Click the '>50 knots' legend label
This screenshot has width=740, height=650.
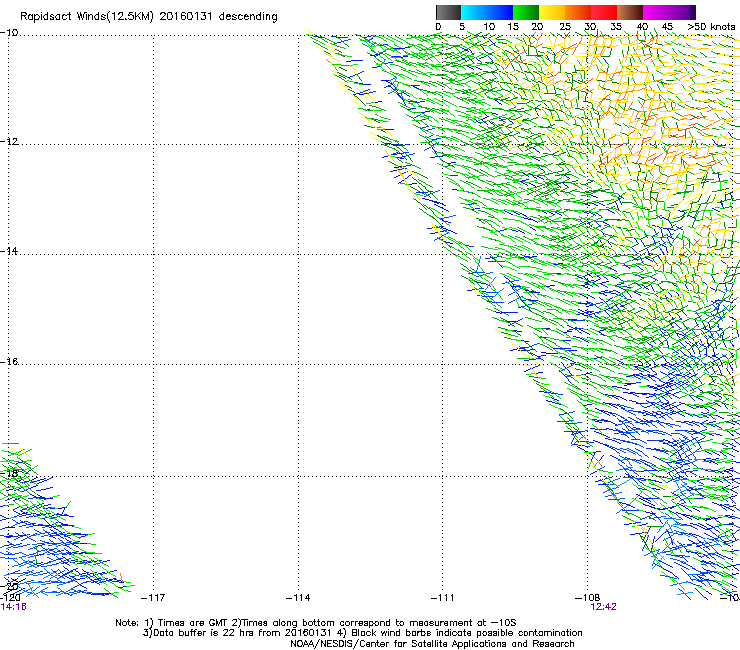pyautogui.click(x=711, y=27)
